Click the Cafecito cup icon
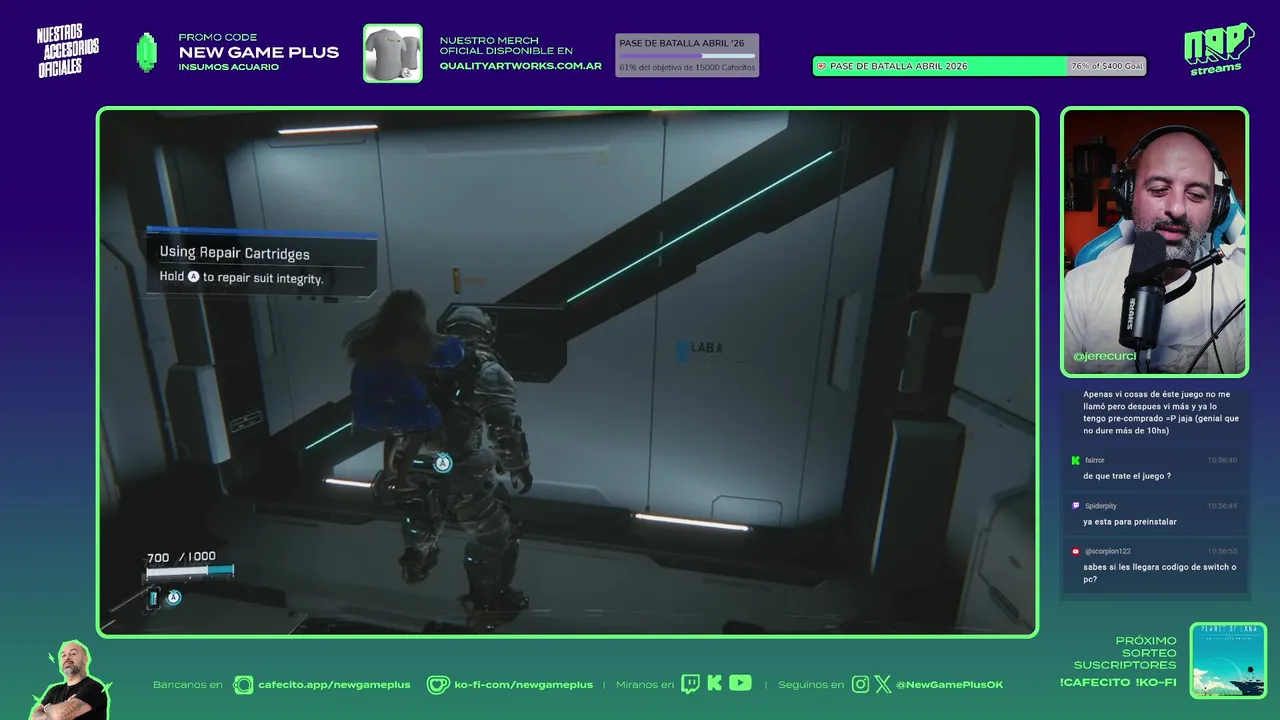 pyautogui.click(x=243, y=684)
